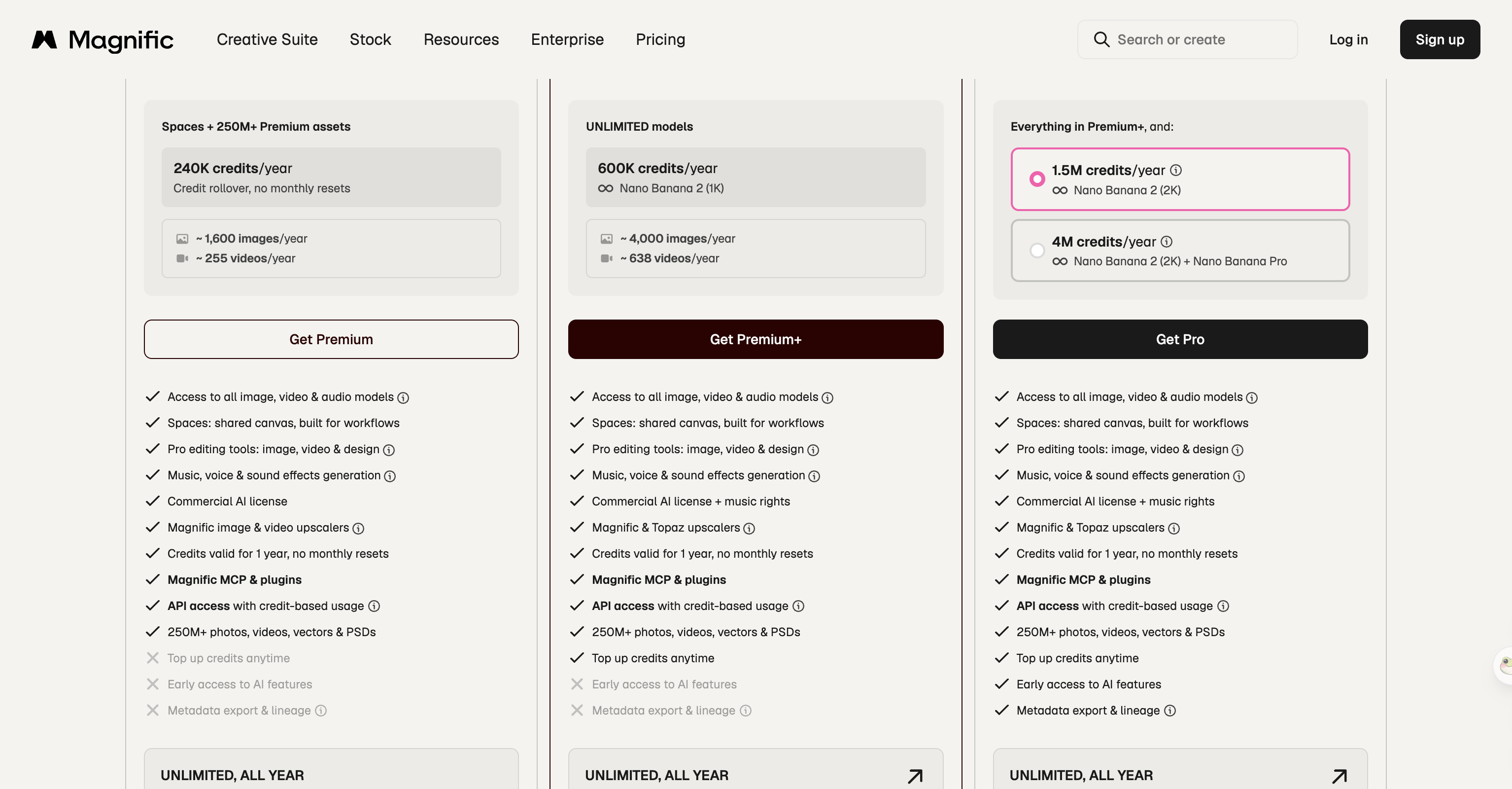Click "UNLIMITED models" heading
The width and height of the screenshot is (1512, 789).
(639, 126)
